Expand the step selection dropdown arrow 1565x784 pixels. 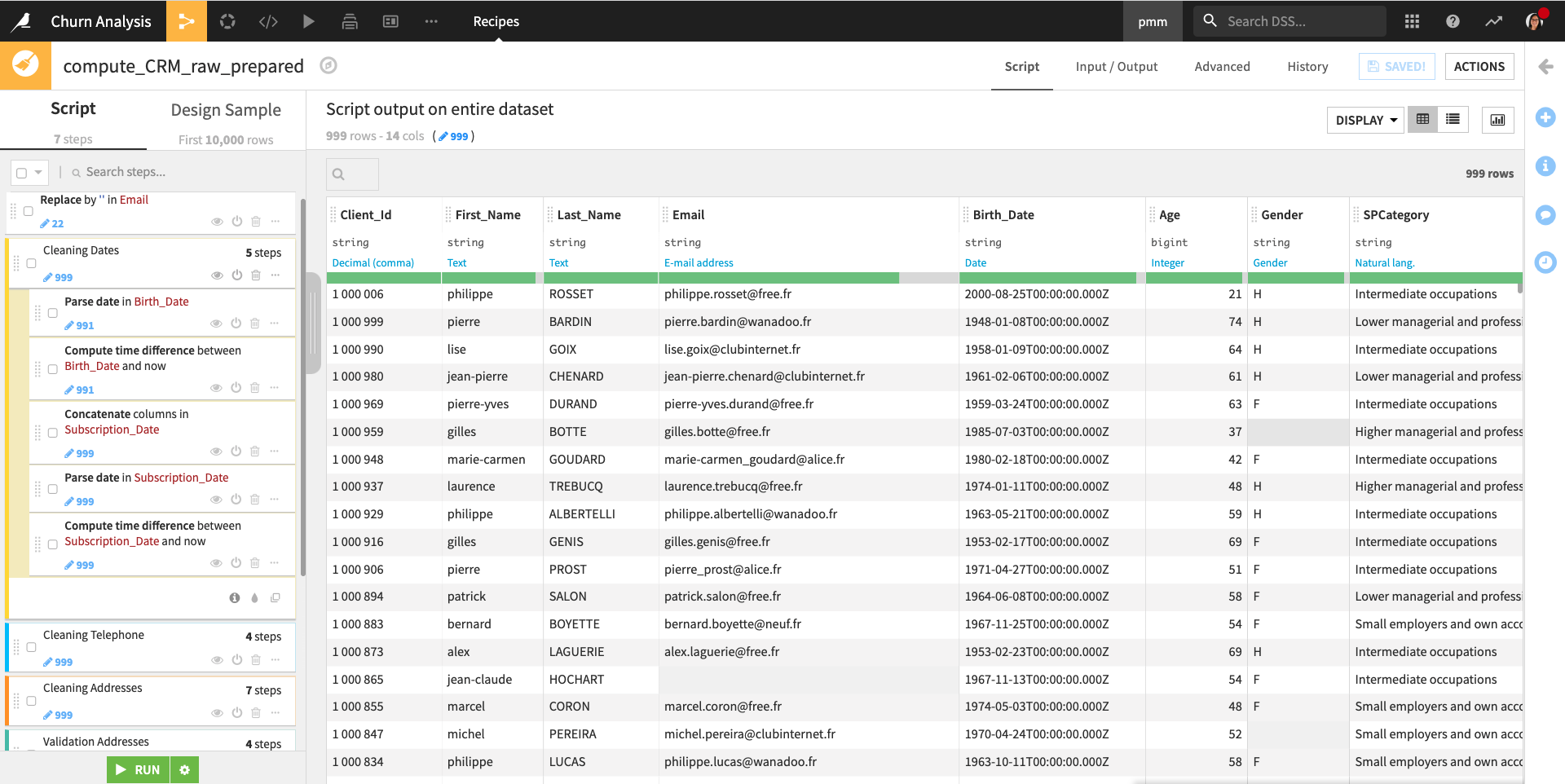coord(38,172)
